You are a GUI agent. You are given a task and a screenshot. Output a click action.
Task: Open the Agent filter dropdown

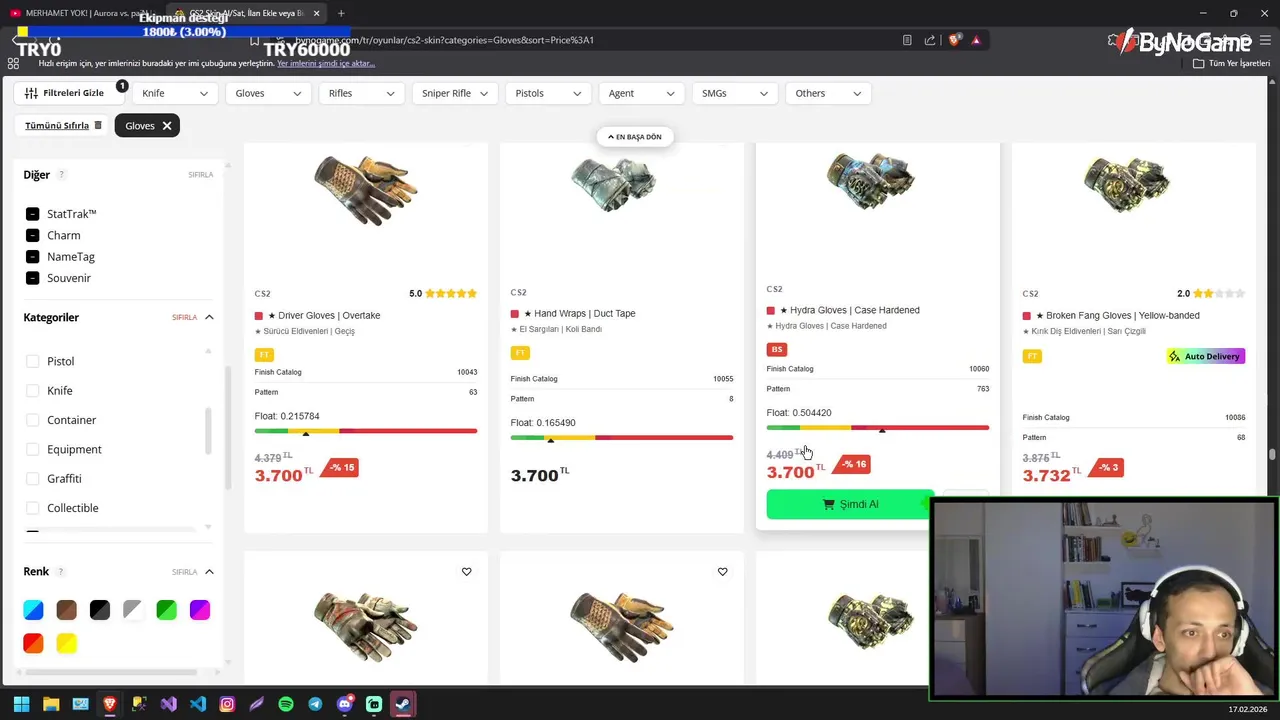641,93
